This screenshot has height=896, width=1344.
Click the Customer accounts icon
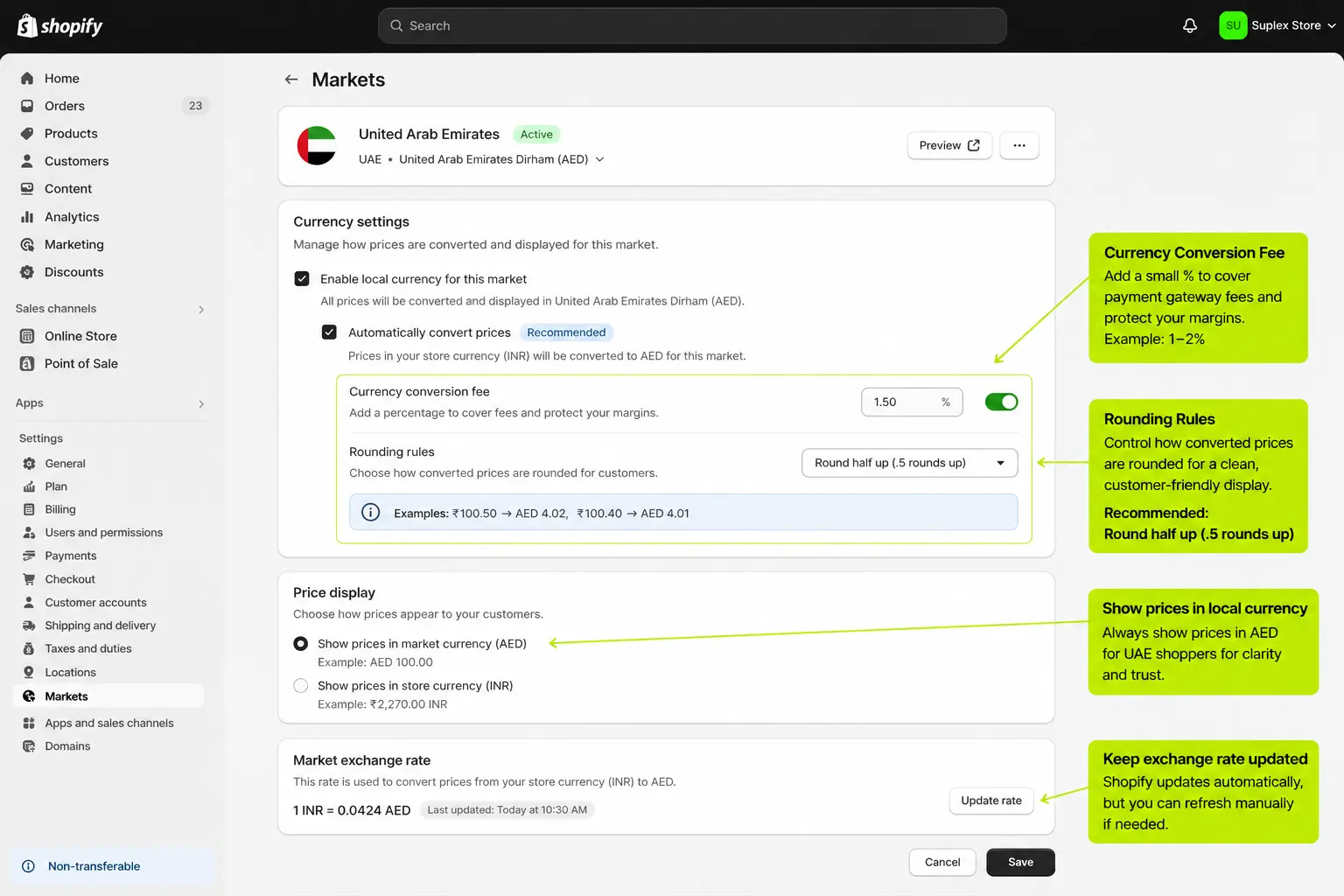pos(29,603)
